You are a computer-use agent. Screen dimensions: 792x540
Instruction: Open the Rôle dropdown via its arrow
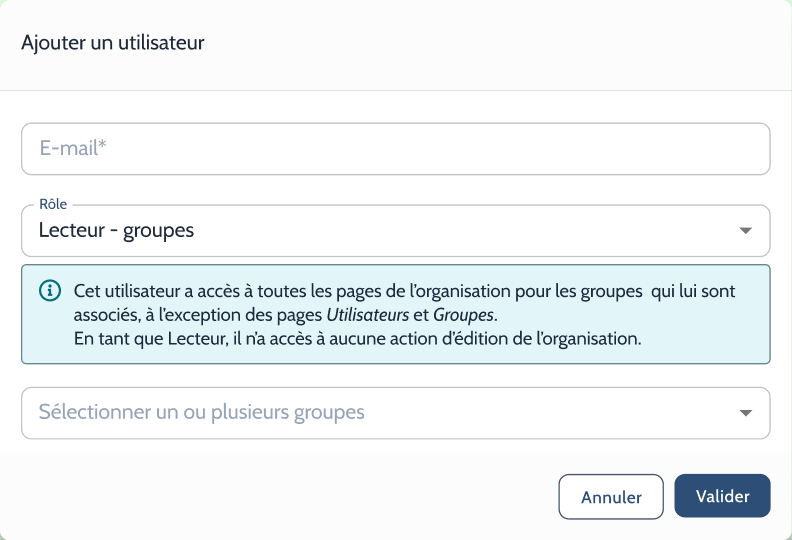click(x=746, y=231)
